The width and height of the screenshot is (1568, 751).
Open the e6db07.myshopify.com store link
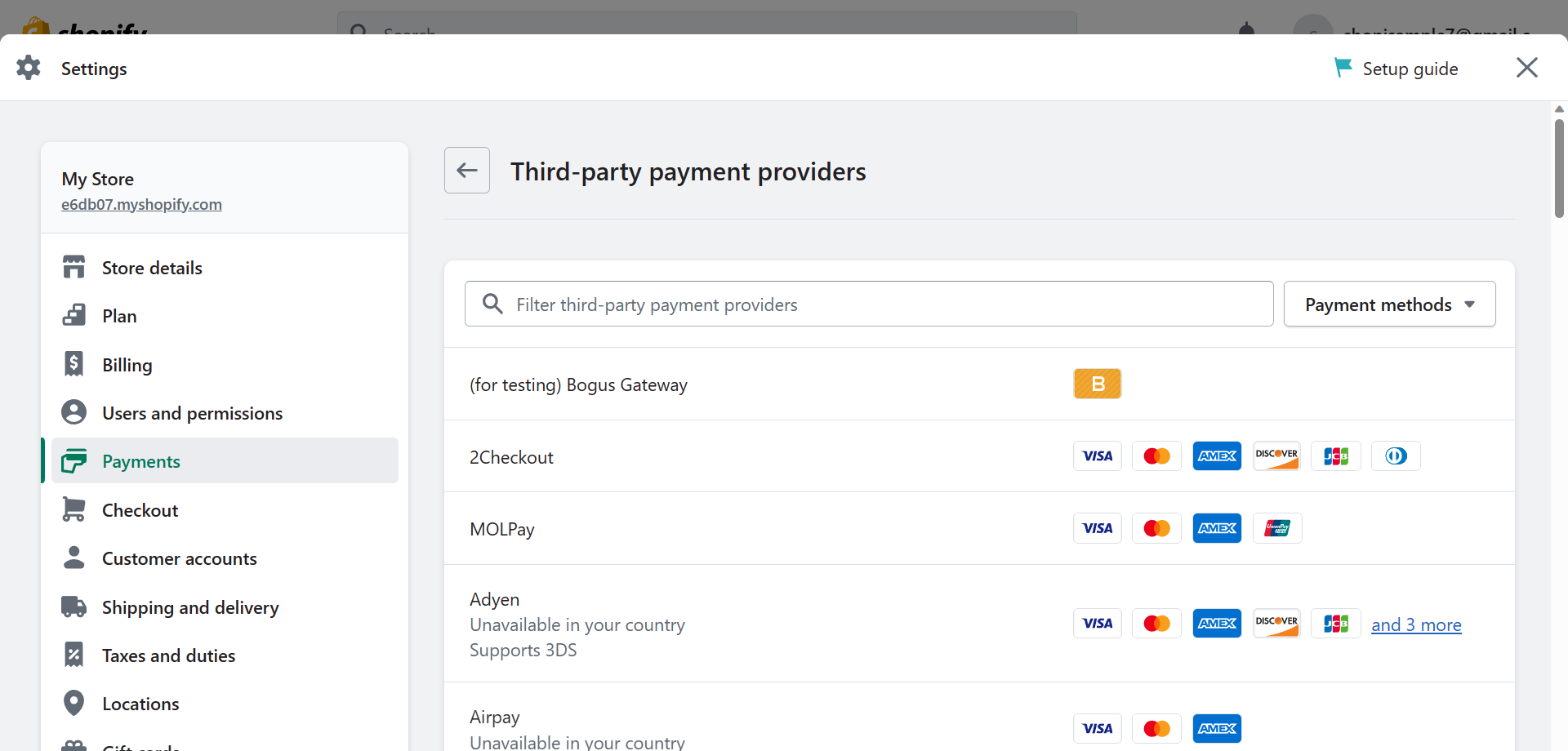[141, 204]
